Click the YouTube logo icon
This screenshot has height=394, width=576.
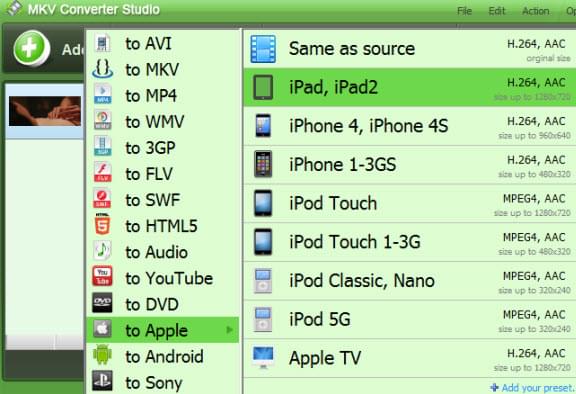(x=102, y=277)
